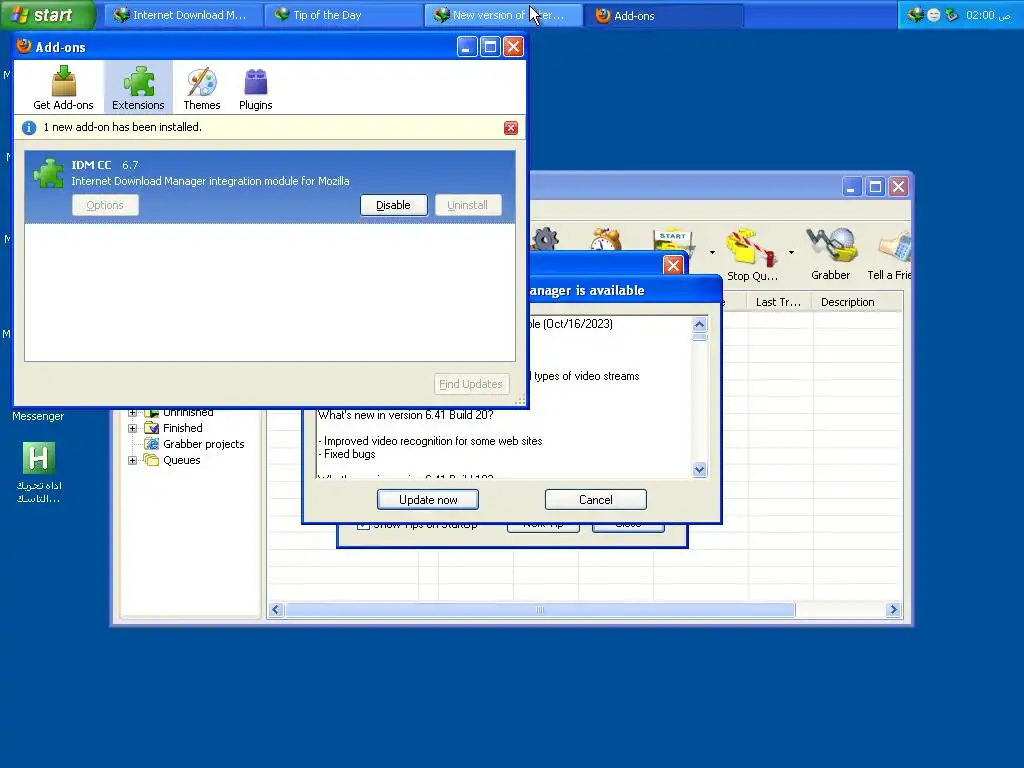The image size is (1024, 768).
Task: Select the Messenger desktop shortcut label
Action: click(x=38, y=416)
